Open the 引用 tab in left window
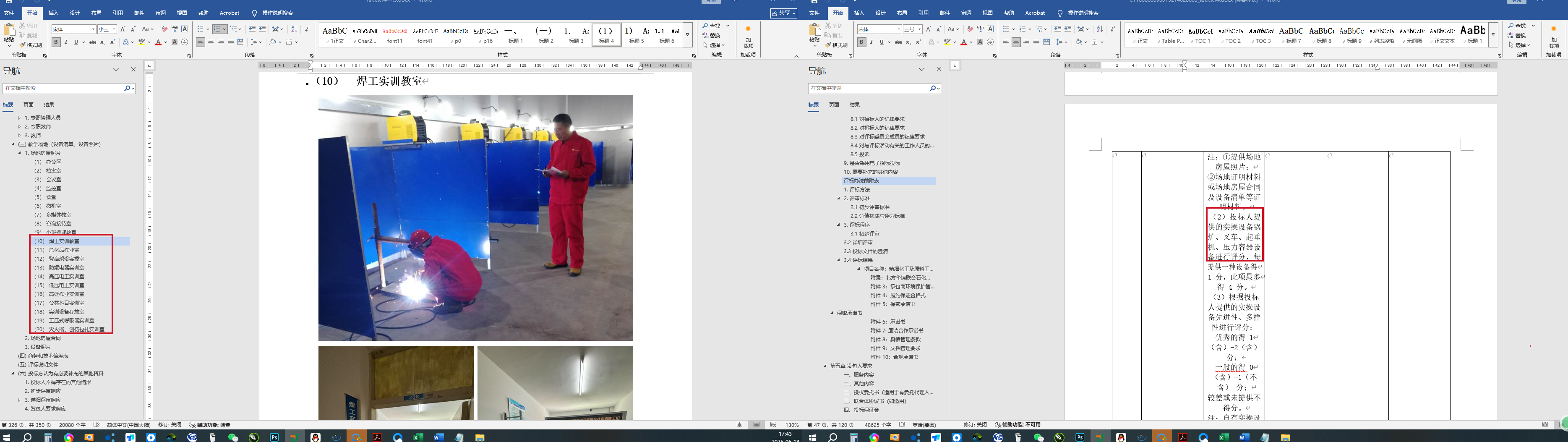1568x442 pixels. [117, 13]
